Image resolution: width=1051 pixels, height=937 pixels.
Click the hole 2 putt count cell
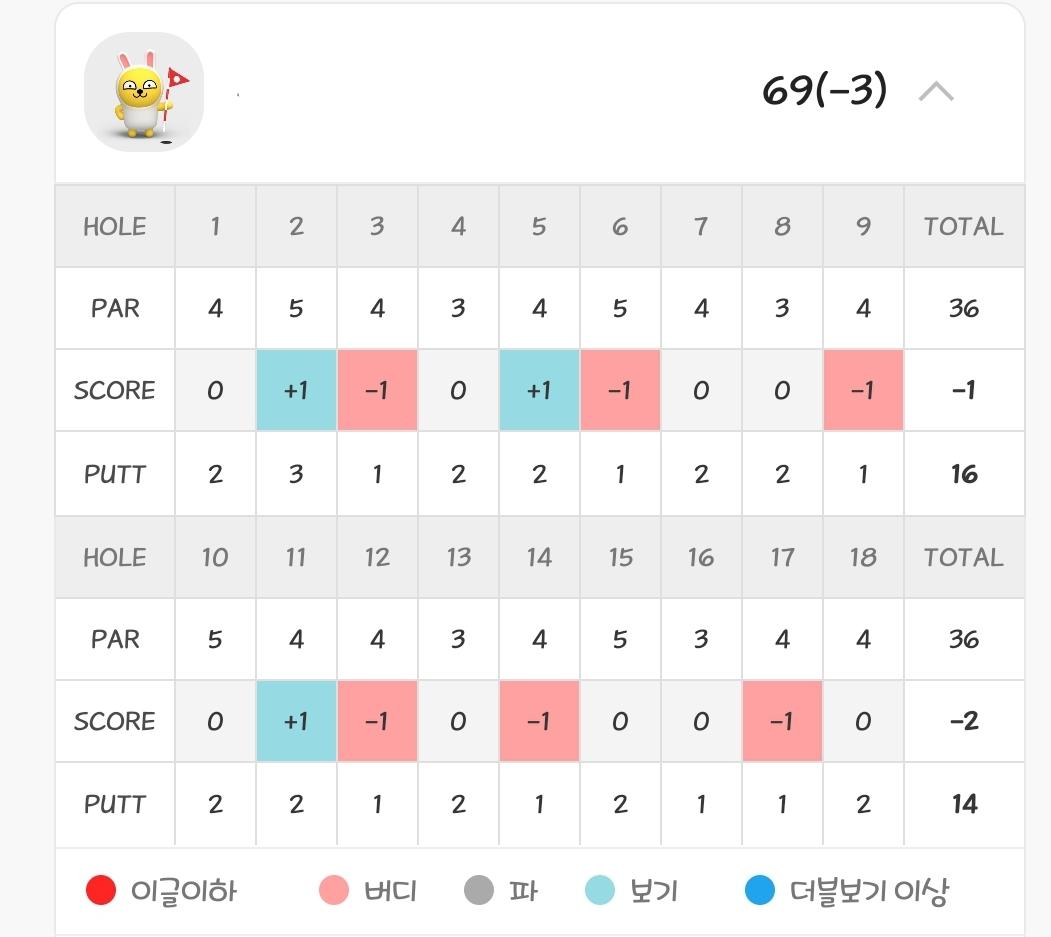(x=296, y=474)
